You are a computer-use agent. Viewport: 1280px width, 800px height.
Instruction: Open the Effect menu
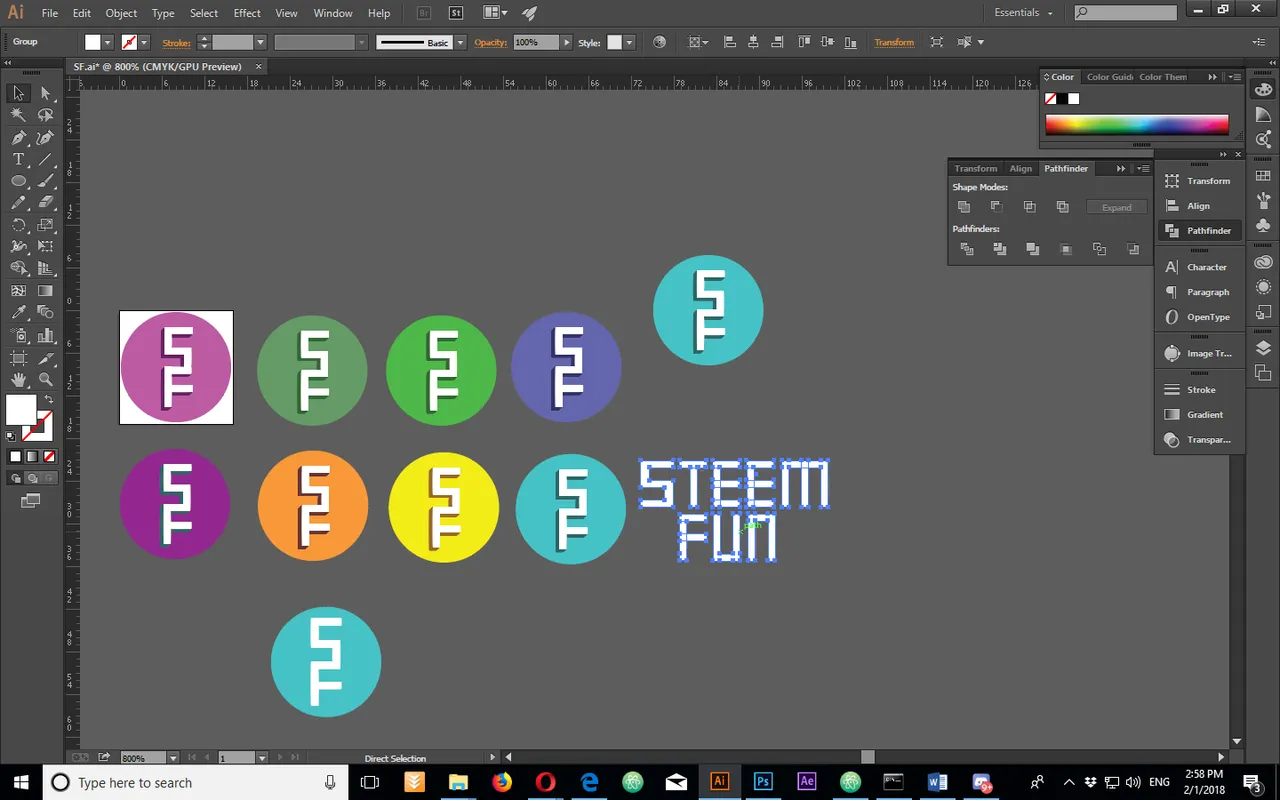coord(247,13)
